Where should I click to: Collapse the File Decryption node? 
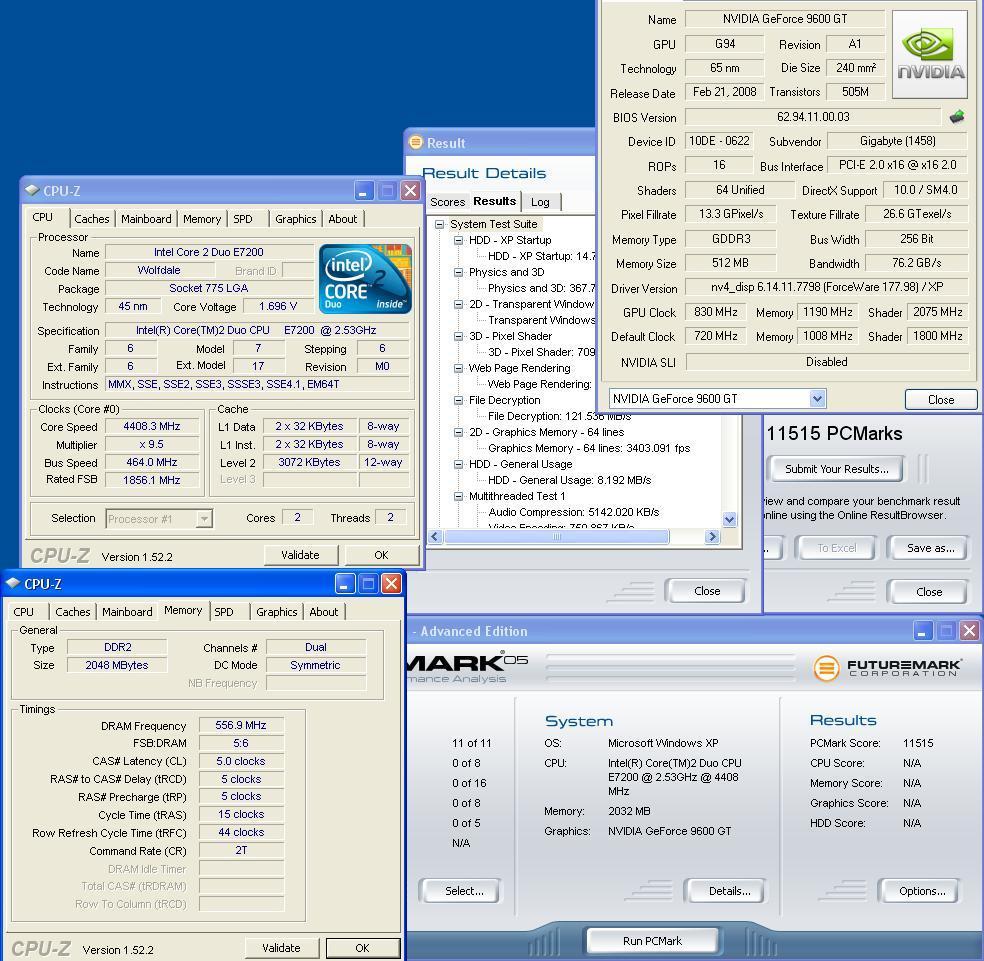tap(459, 400)
